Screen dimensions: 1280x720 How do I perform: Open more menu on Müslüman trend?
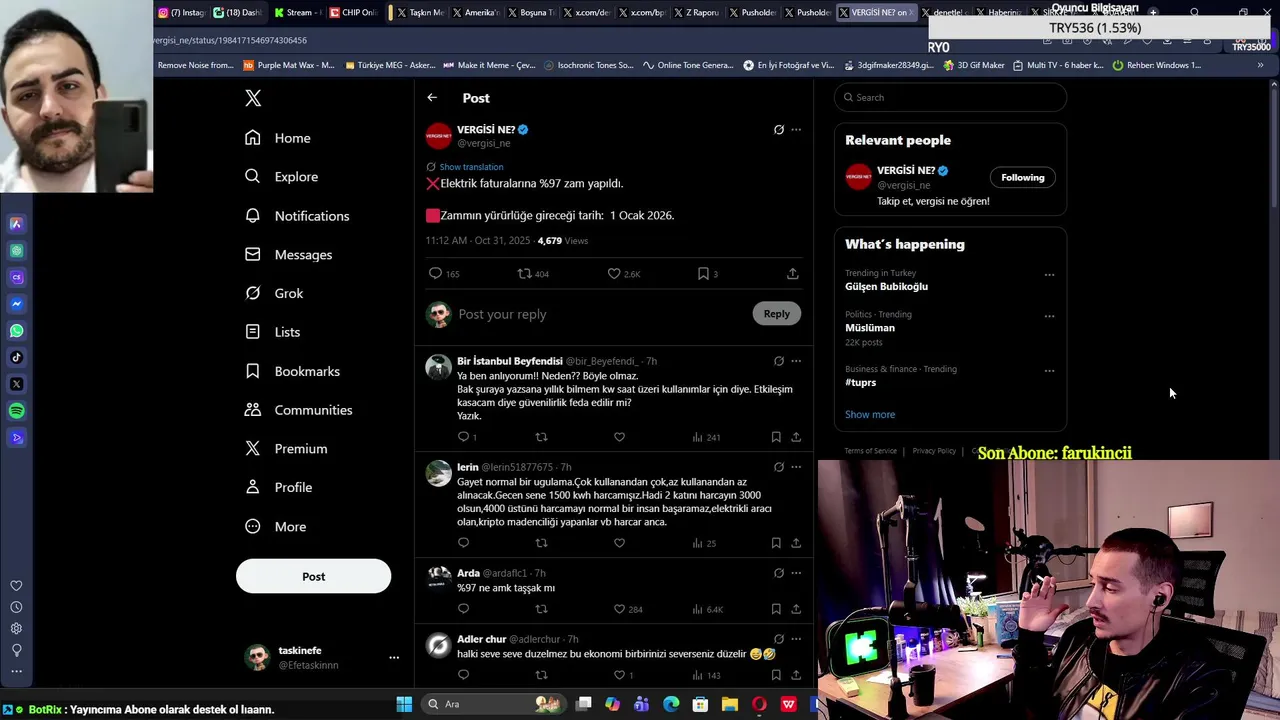pyautogui.click(x=1049, y=316)
